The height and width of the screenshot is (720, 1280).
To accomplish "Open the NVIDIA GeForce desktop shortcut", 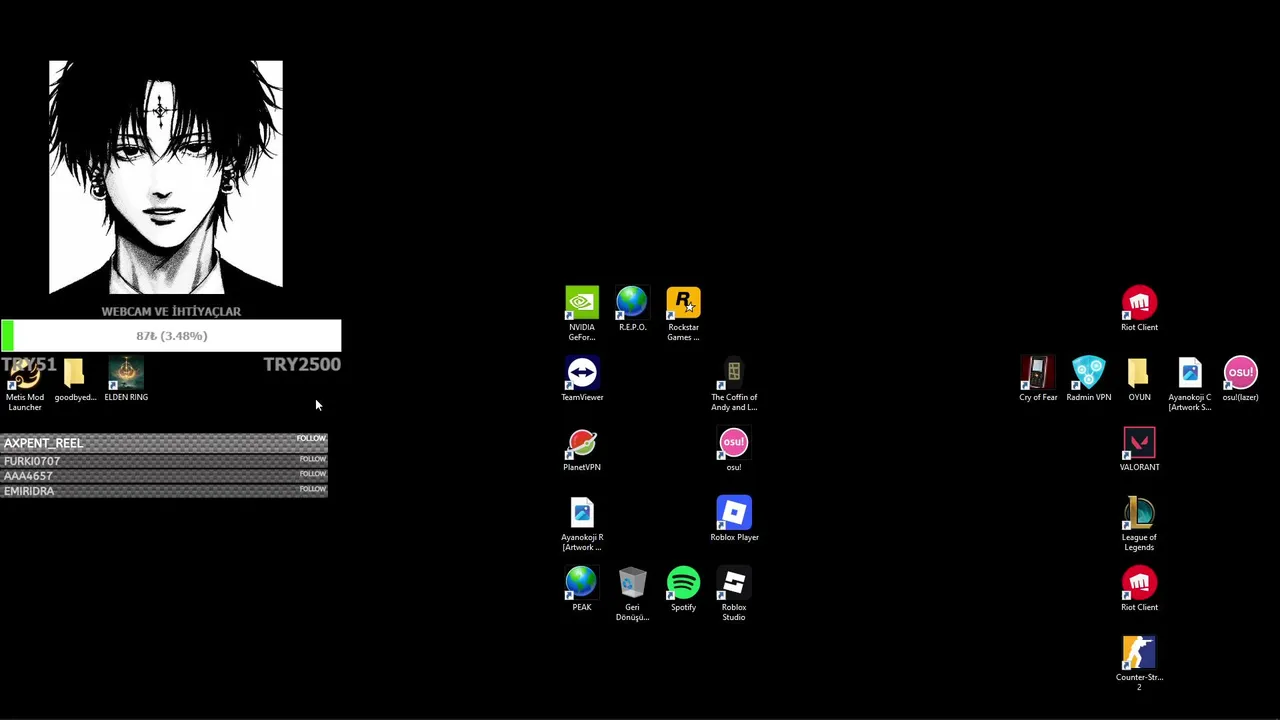I will pyautogui.click(x=582, y=303).
